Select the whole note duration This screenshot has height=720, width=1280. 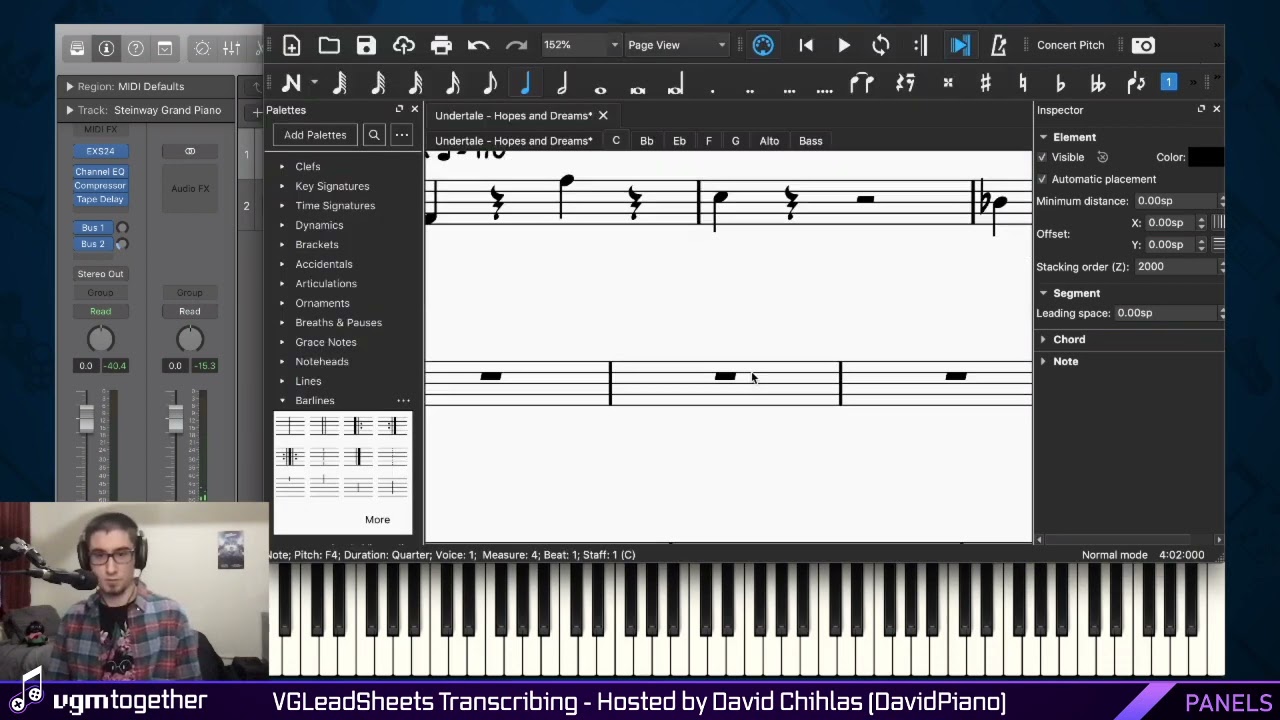600,89
